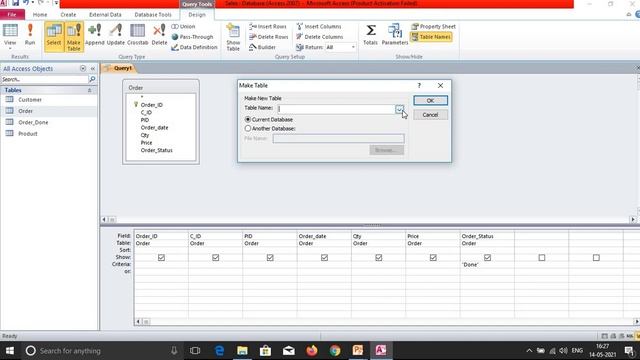Switch to the Database Tools ribbon tab

pos(153,15)
